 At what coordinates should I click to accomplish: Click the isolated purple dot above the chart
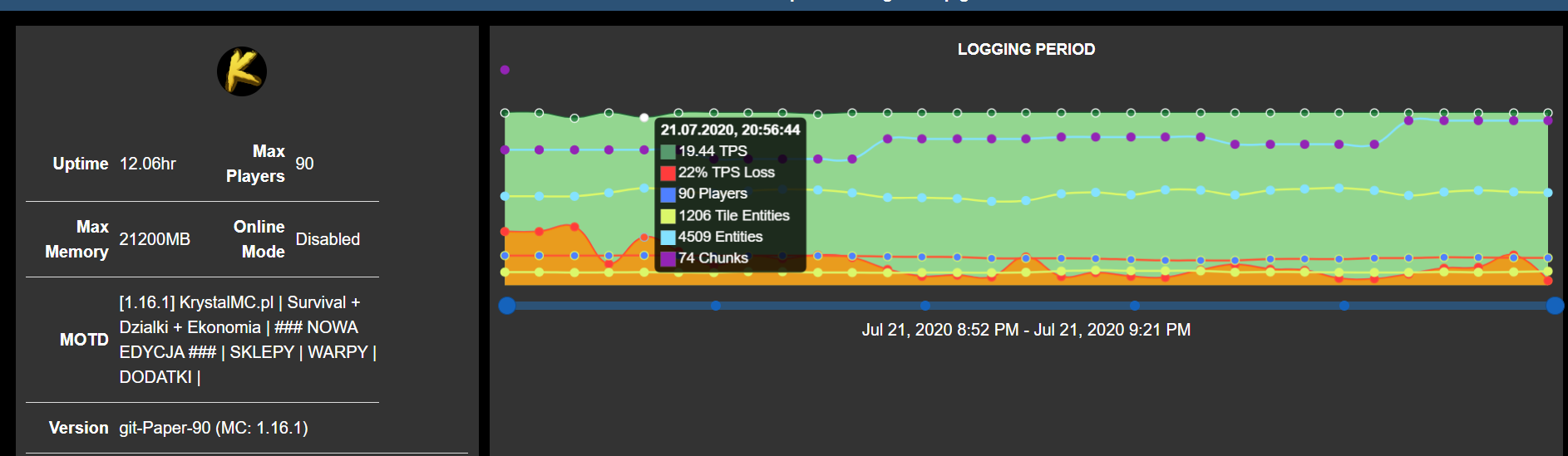click(x=505, y=70)
